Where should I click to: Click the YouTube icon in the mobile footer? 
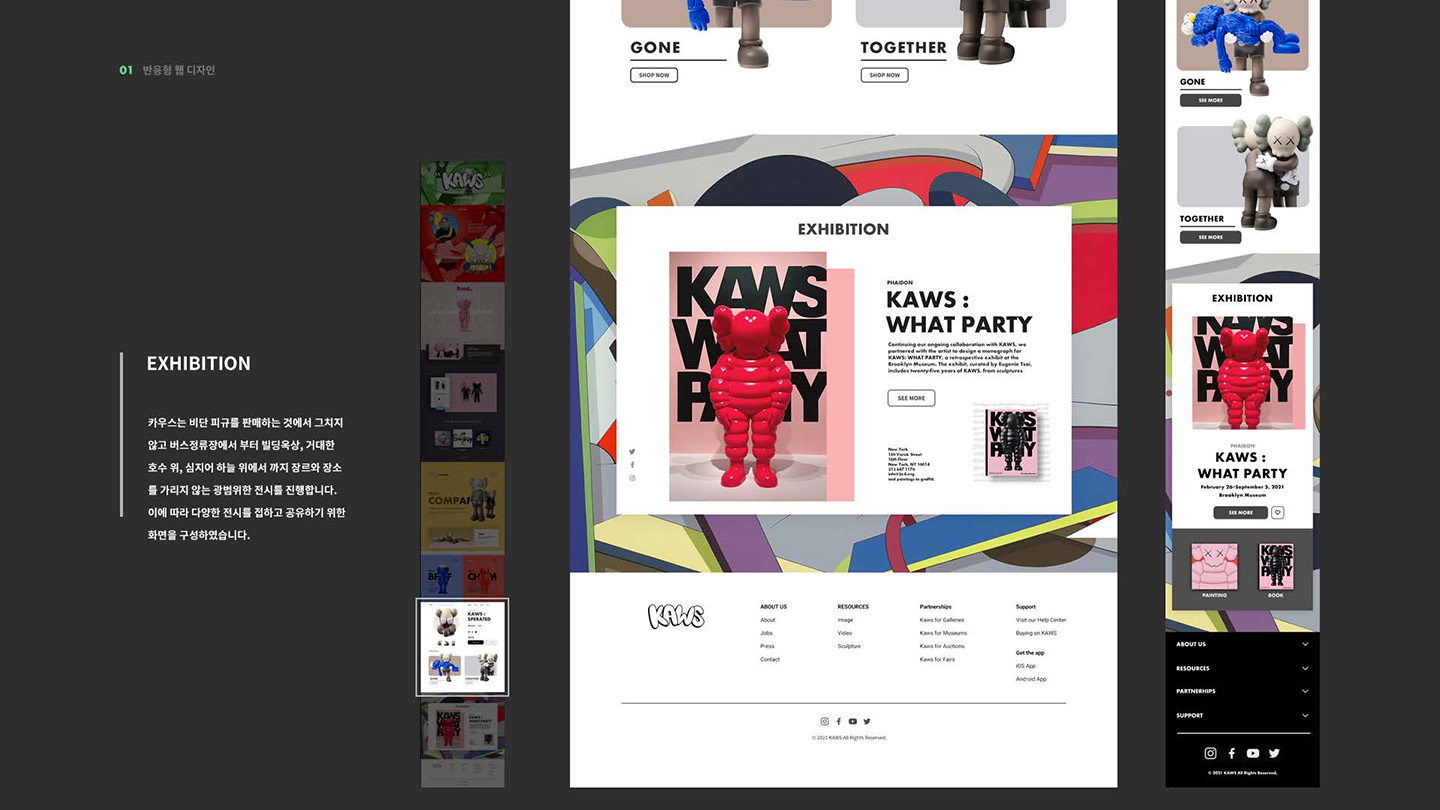[1253, 753]
